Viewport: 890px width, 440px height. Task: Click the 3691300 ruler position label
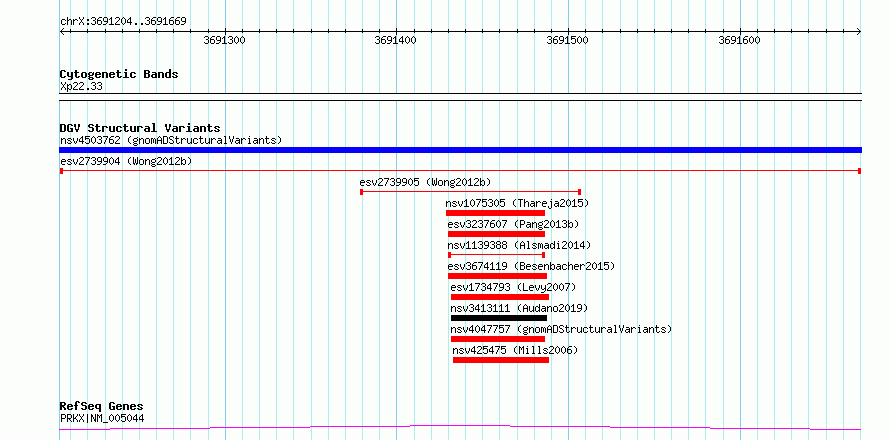click(x=224, y=40)
